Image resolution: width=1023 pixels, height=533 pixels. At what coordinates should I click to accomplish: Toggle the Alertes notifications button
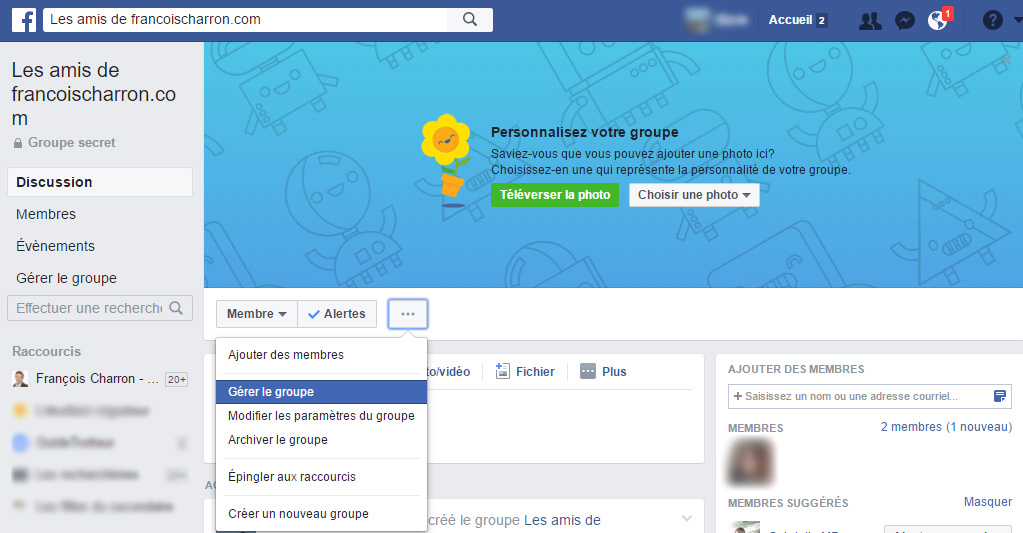(x=337, y=314)
